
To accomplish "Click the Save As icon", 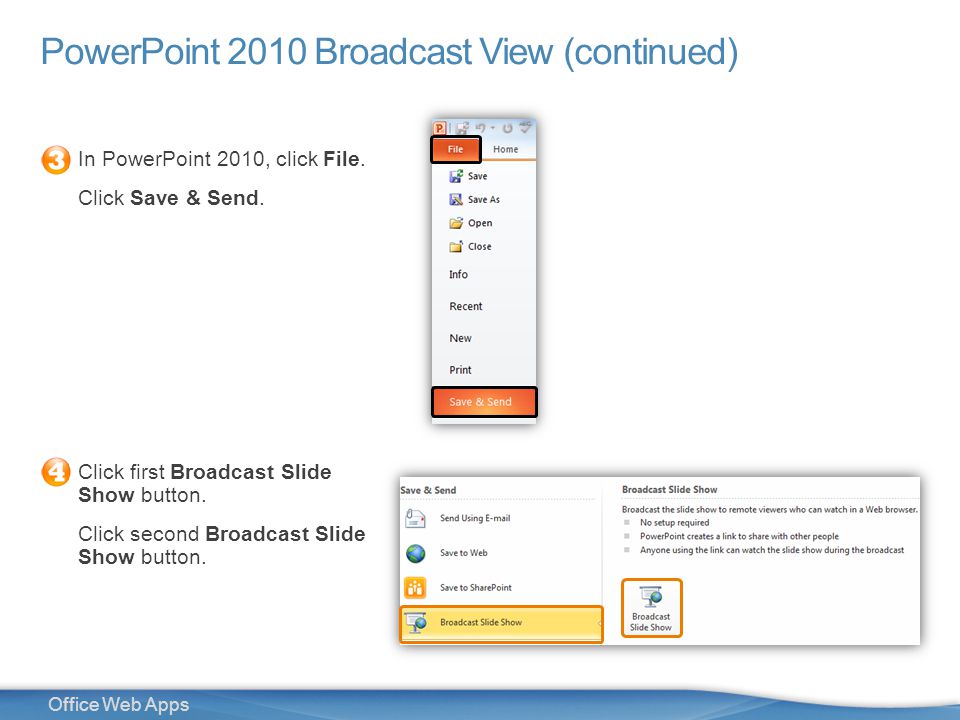I will click(456, 200).
